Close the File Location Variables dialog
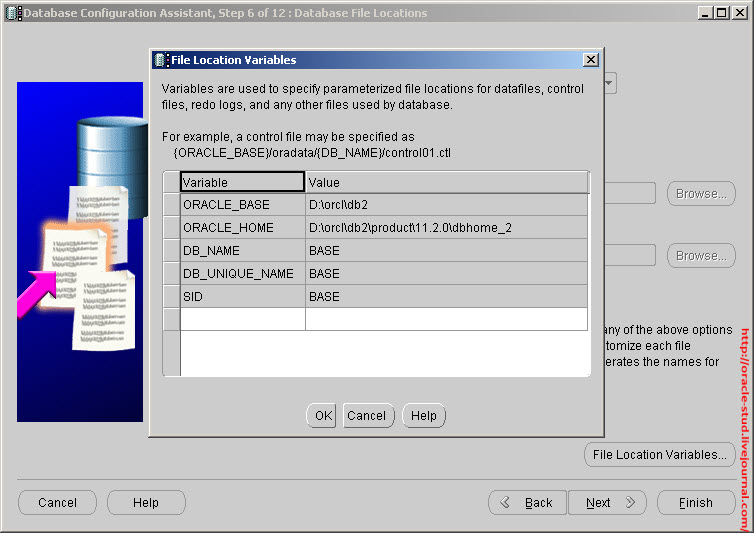The width and height of the screenshot is (754, 533). 591,60
